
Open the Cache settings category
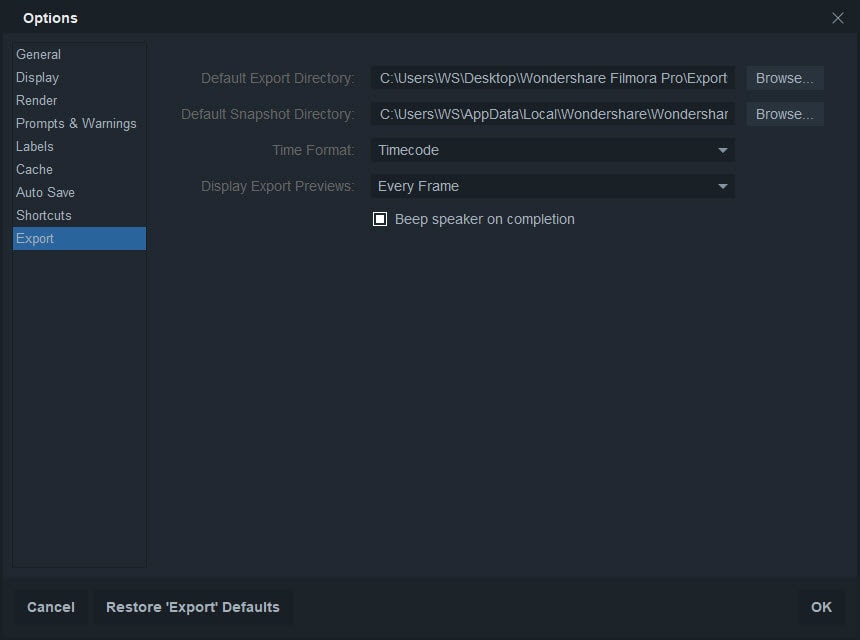pos(34,169)
